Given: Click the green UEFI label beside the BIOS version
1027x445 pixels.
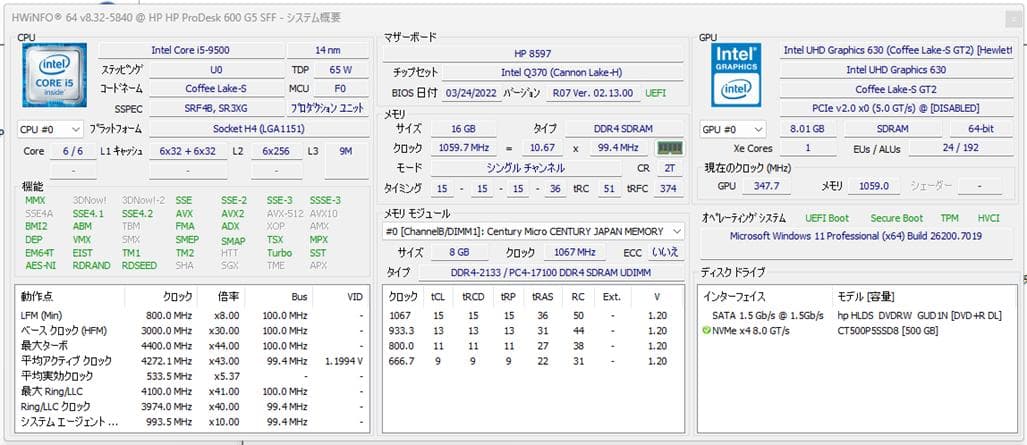Looking at the screenshot, I should (x=656, y=93).
